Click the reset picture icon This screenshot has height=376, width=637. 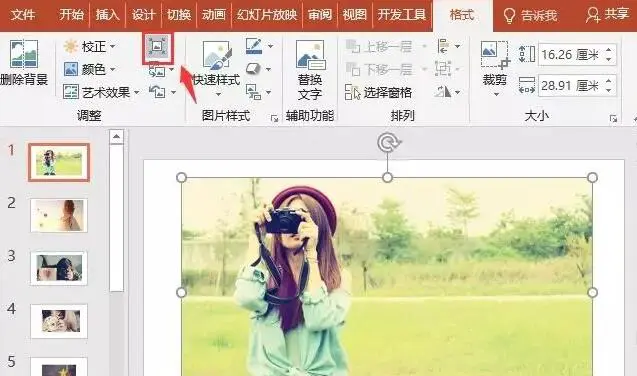[x=158, y=92]
